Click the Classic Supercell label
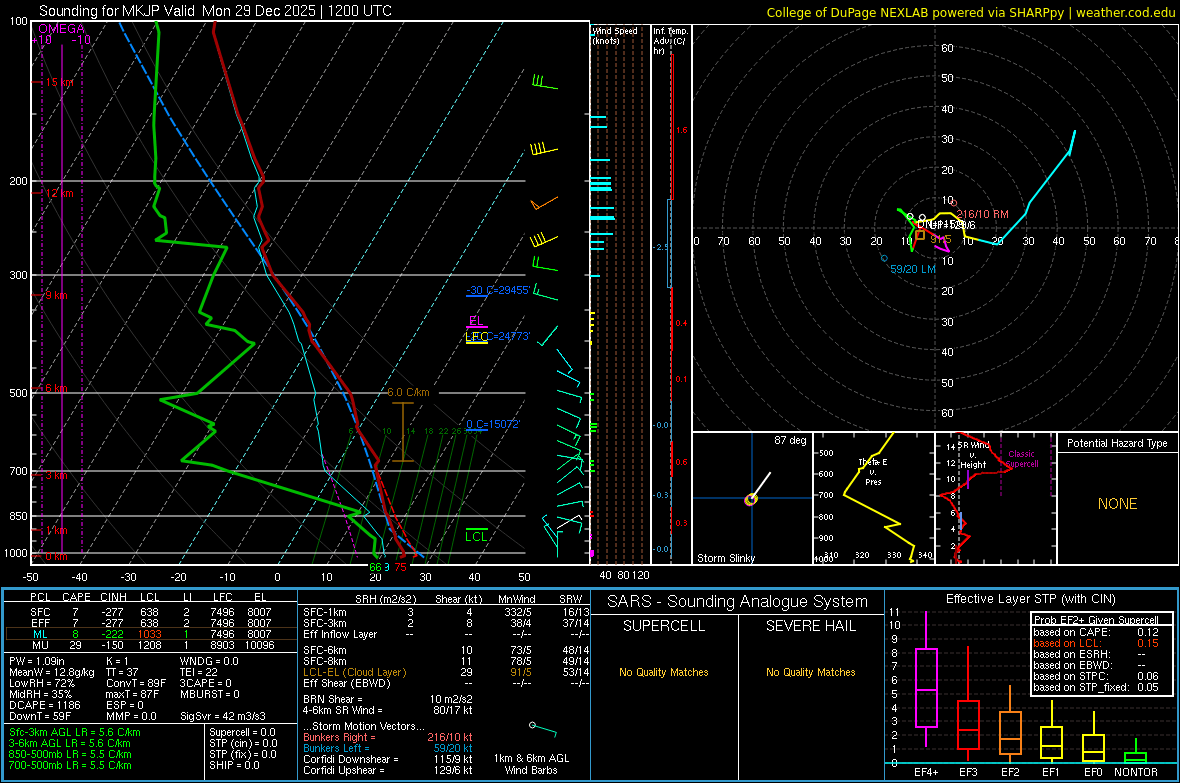 1021,459
